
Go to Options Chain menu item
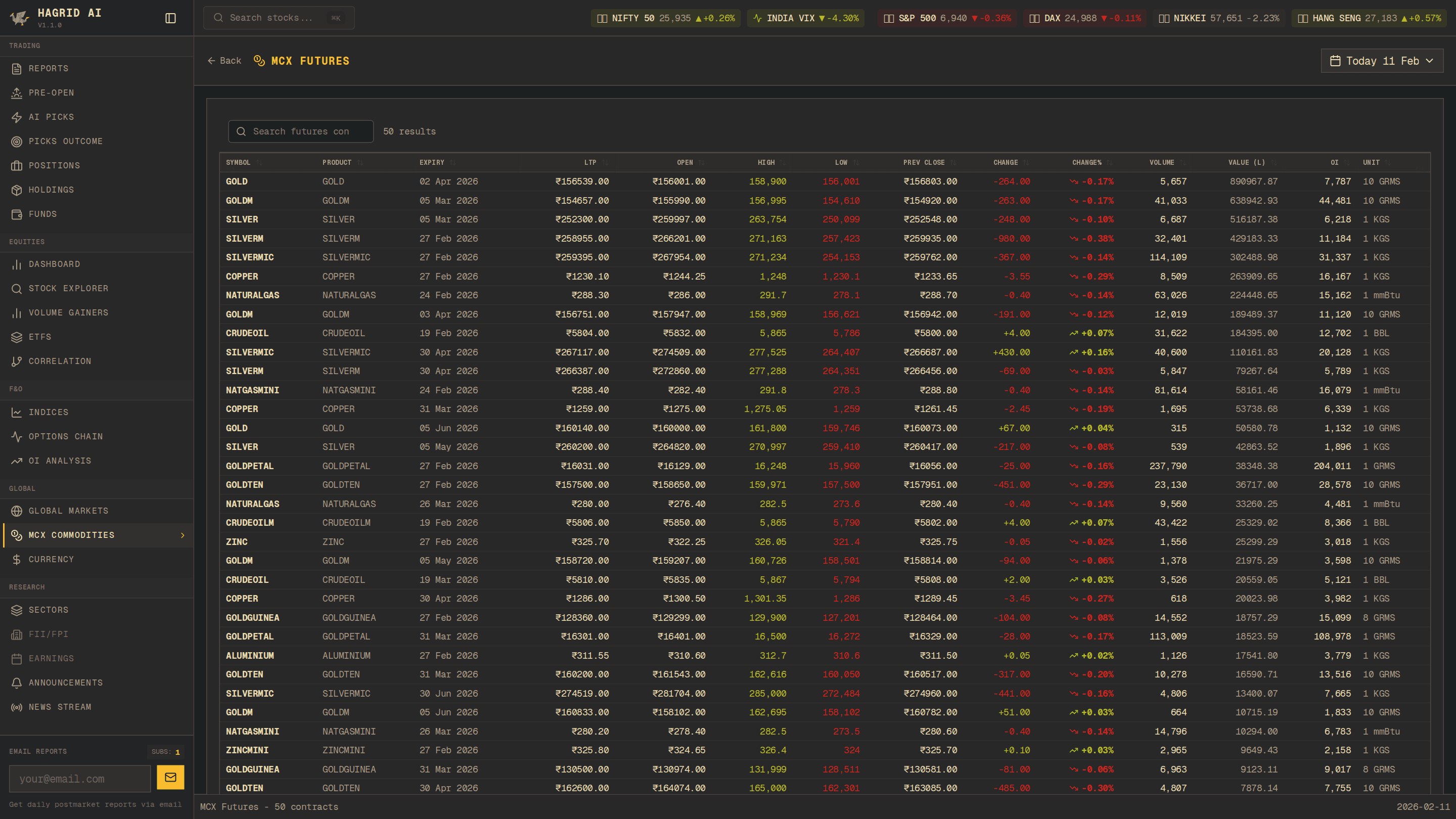click(x=66, y=436)
